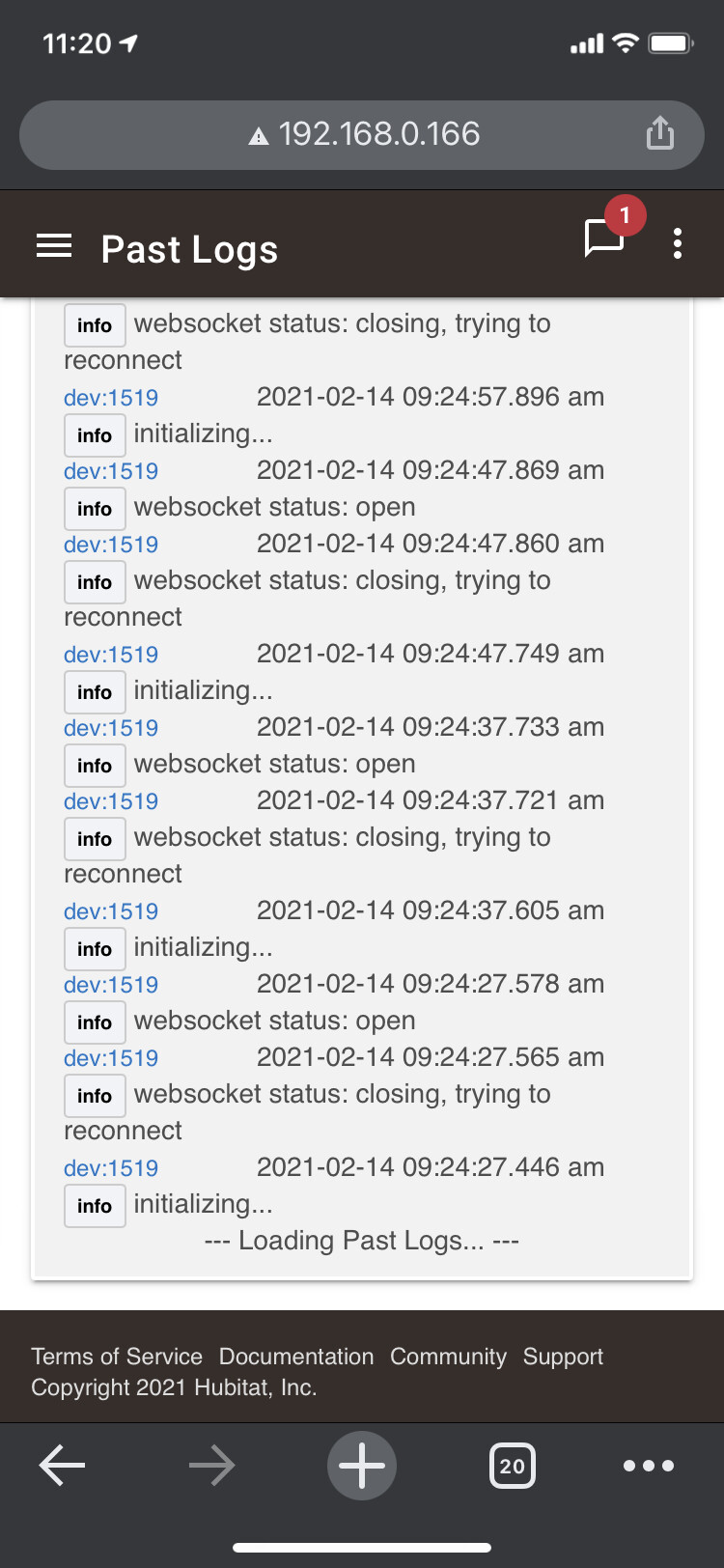
Task: Open dev:1519 link at 09:24:27.446 am
Action: point(111,1168)
